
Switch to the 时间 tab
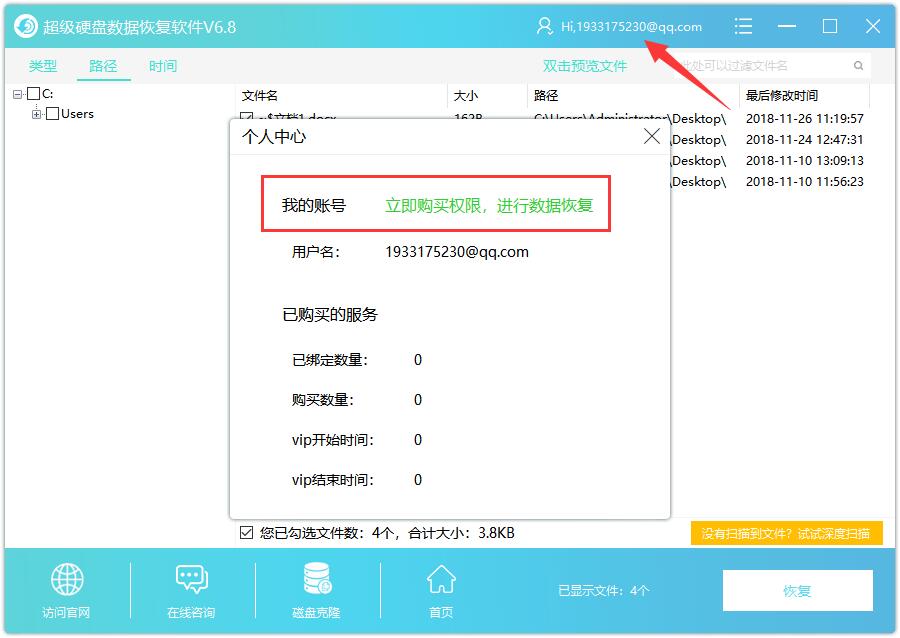(x=163, y=66)
